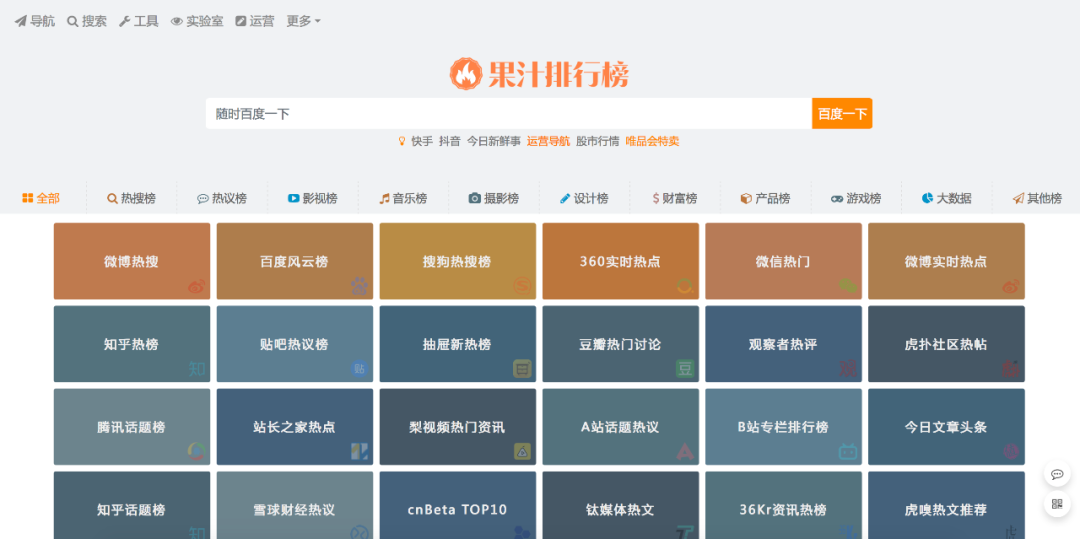
Task: Click the Pear Video icon on 梨视频热门资讯 card
Action: click(x=522, y=452)
